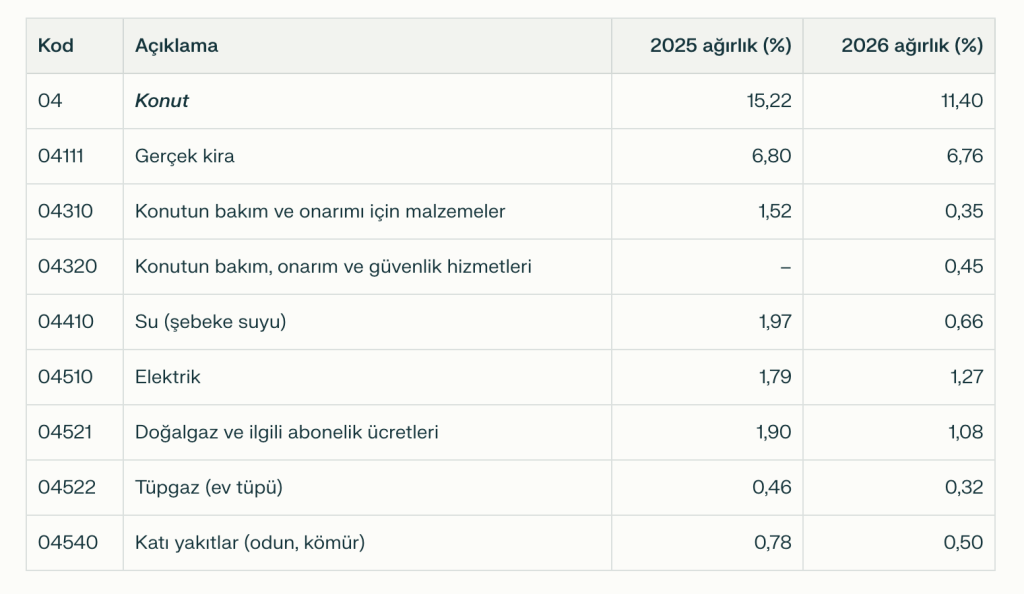Click the Gerçek kira description cell
1024x594 pixels.
coord(185,156)
